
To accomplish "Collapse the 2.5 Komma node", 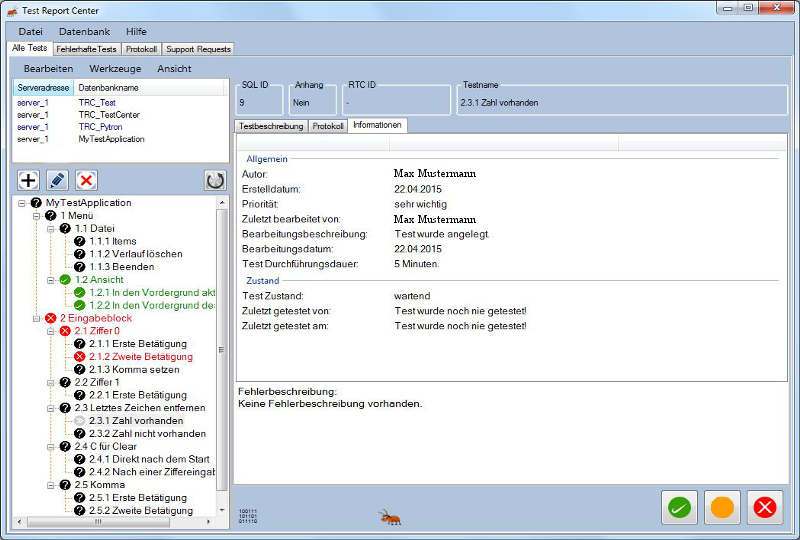I will [x=51, y=485].
